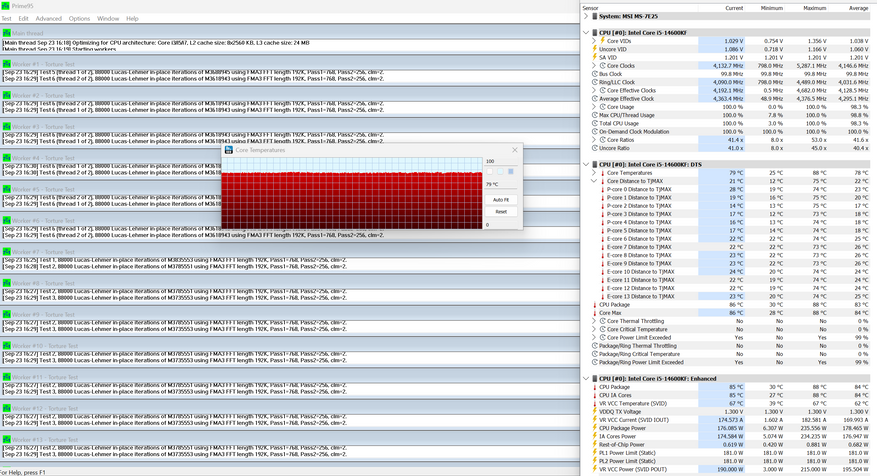Expand the Core Ratios sensor row
The image size is (877, 476).
593,139
